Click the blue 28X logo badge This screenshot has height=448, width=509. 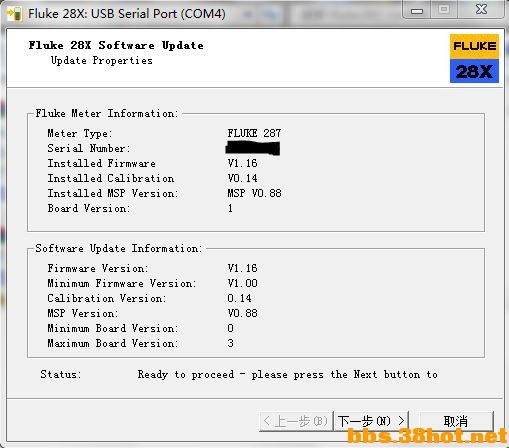474,71
